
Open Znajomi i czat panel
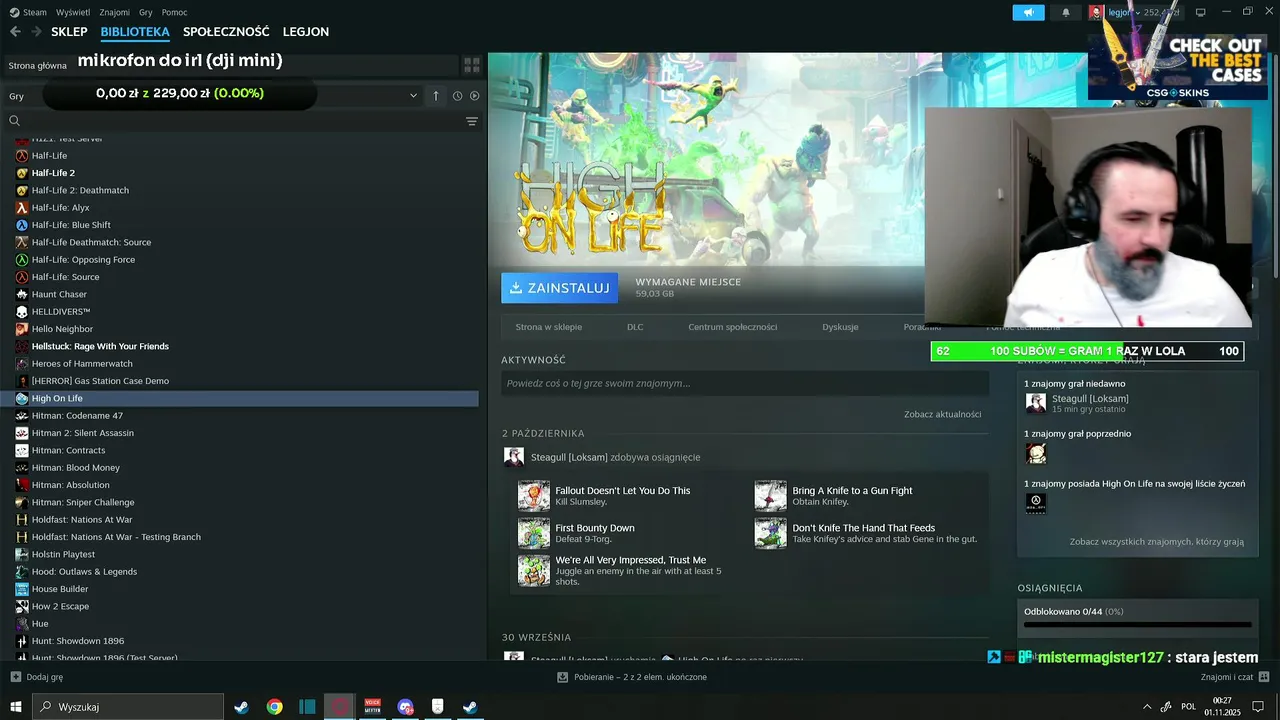point(1234,677)
